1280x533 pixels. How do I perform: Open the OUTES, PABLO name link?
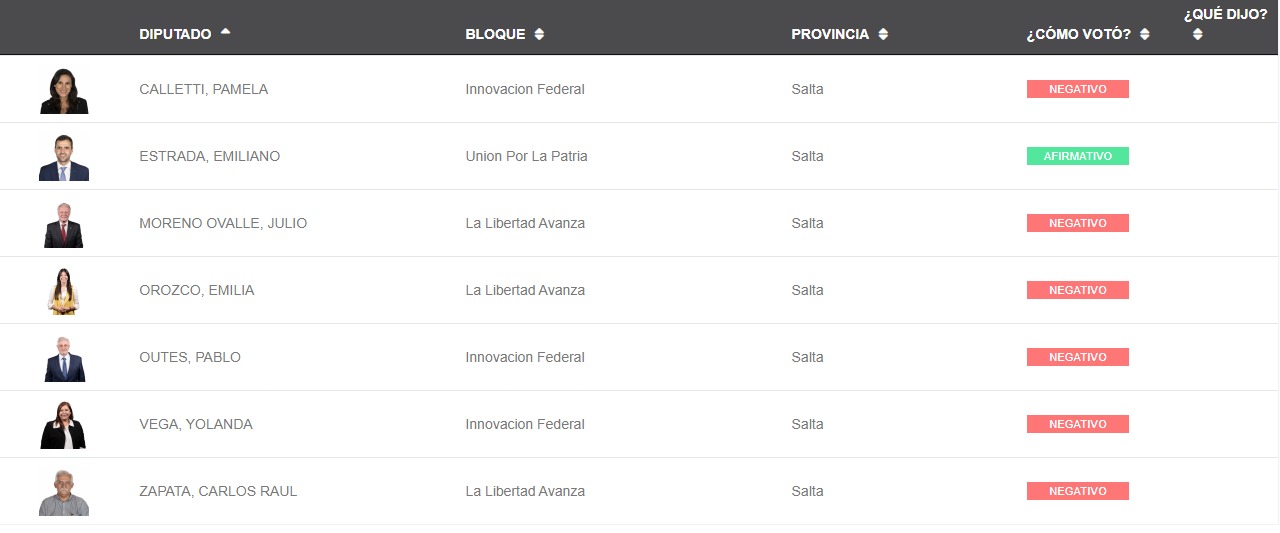coord(190,357)
